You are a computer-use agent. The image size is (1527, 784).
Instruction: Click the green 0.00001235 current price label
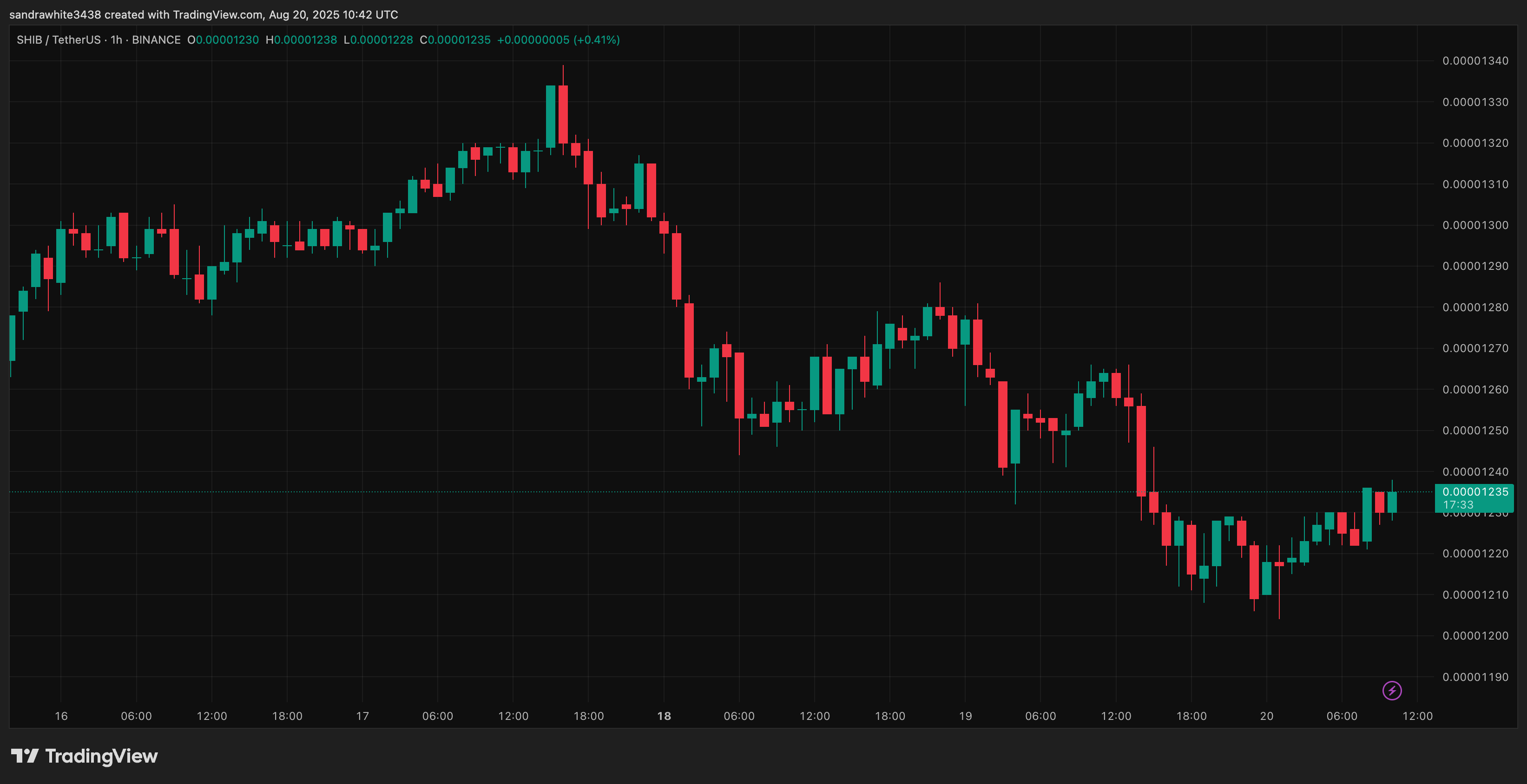(x=1475, y=492)
